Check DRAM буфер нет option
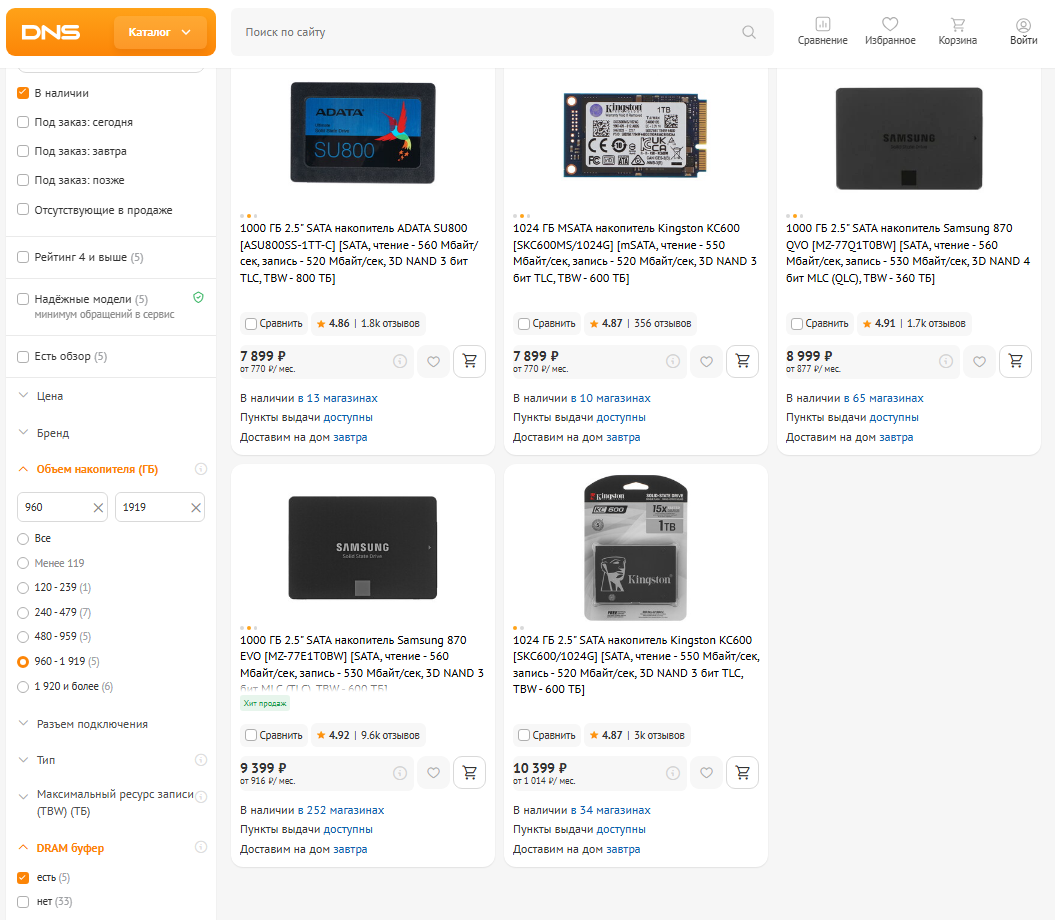The height and width of the screenshot is (920, 1055). [23, 902]
